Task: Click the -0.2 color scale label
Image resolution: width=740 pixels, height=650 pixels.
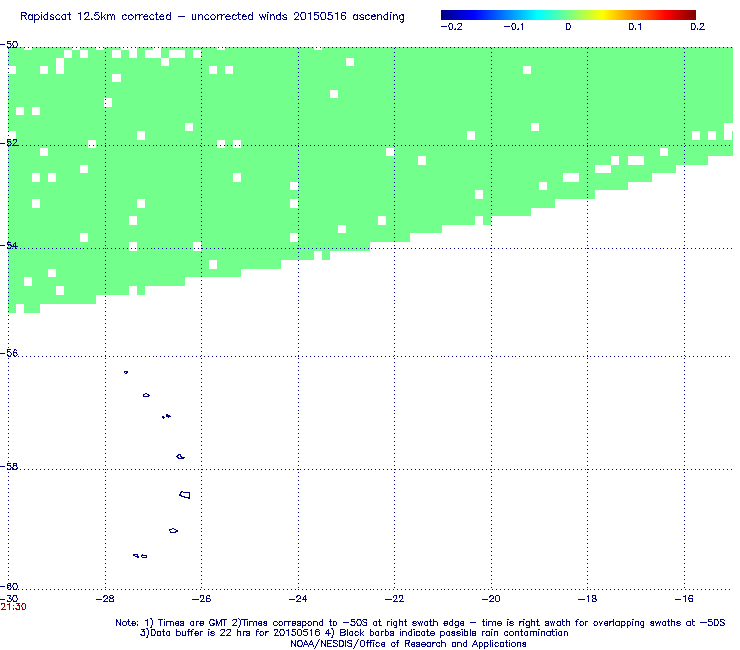Action: [x=452, y=27]
